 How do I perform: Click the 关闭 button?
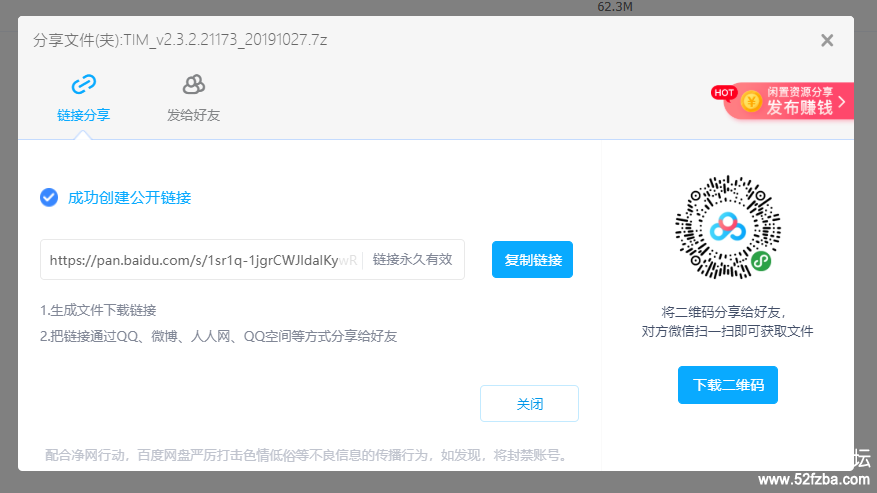[529, 403]
